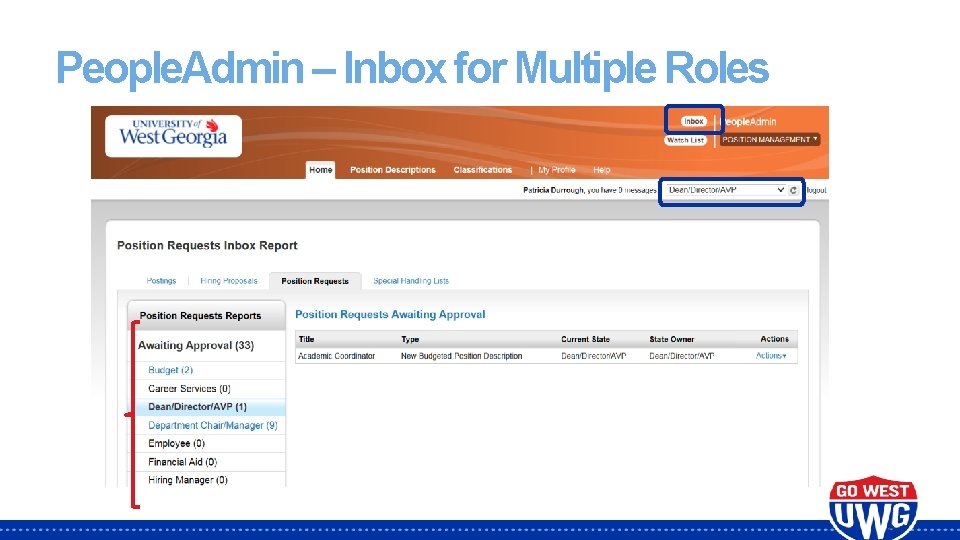Click New Budgeted Position Description cell
The width and height of the screenshot is (960, 540).
click(461, 356)
